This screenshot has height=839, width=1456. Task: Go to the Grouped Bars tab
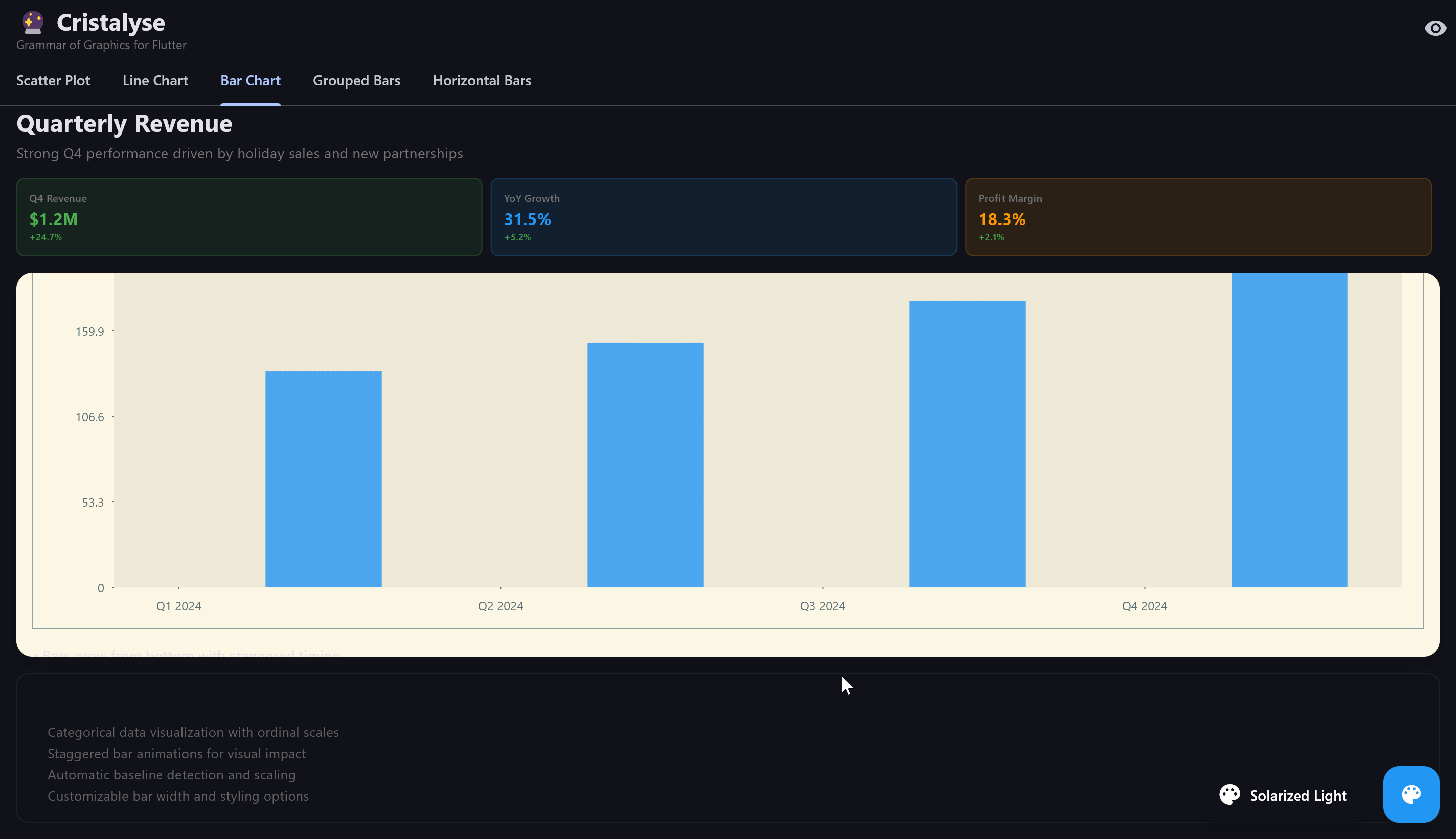(356, 81)
